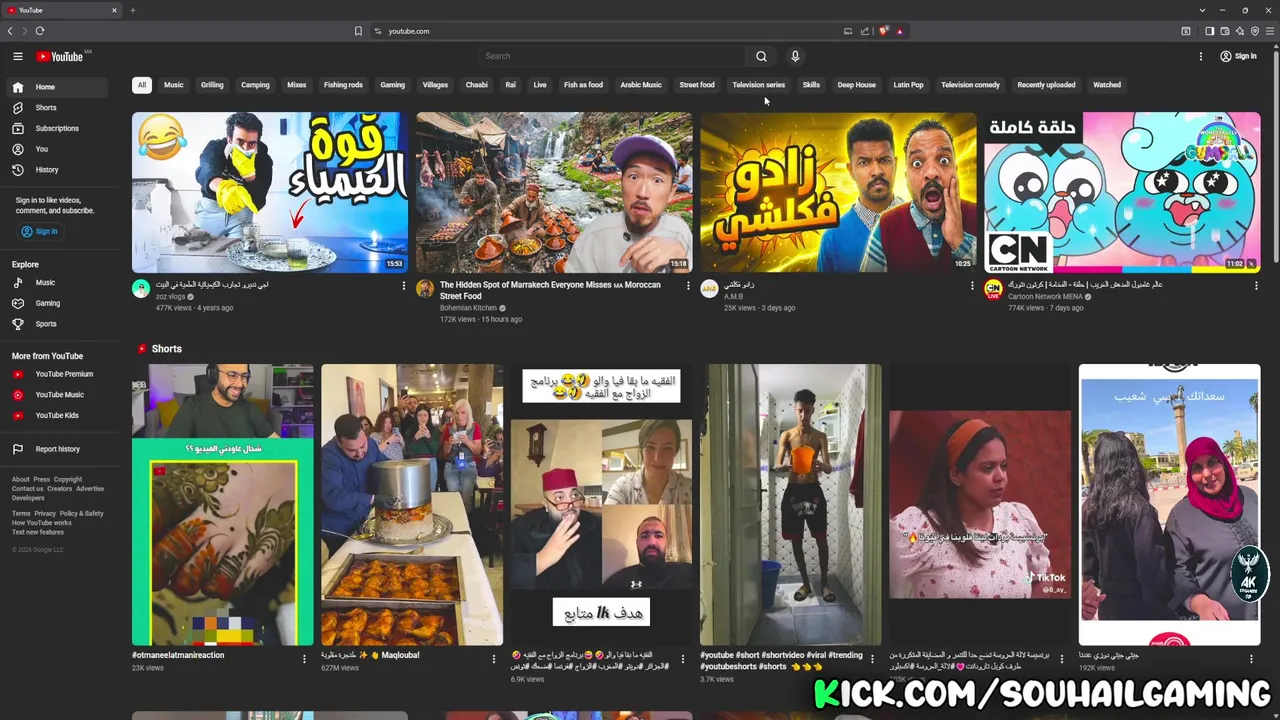Select the Watched filter chip
Viewport: 1280px width, 720px height.
[x=1107, y=85]
